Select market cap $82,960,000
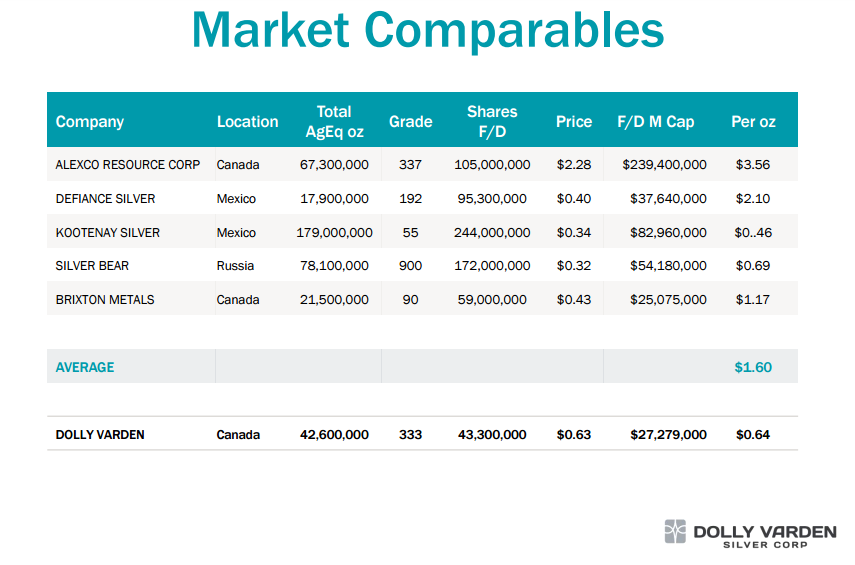Image resolution: width=855 pixels, height=565 pixels. coord(669,233)
